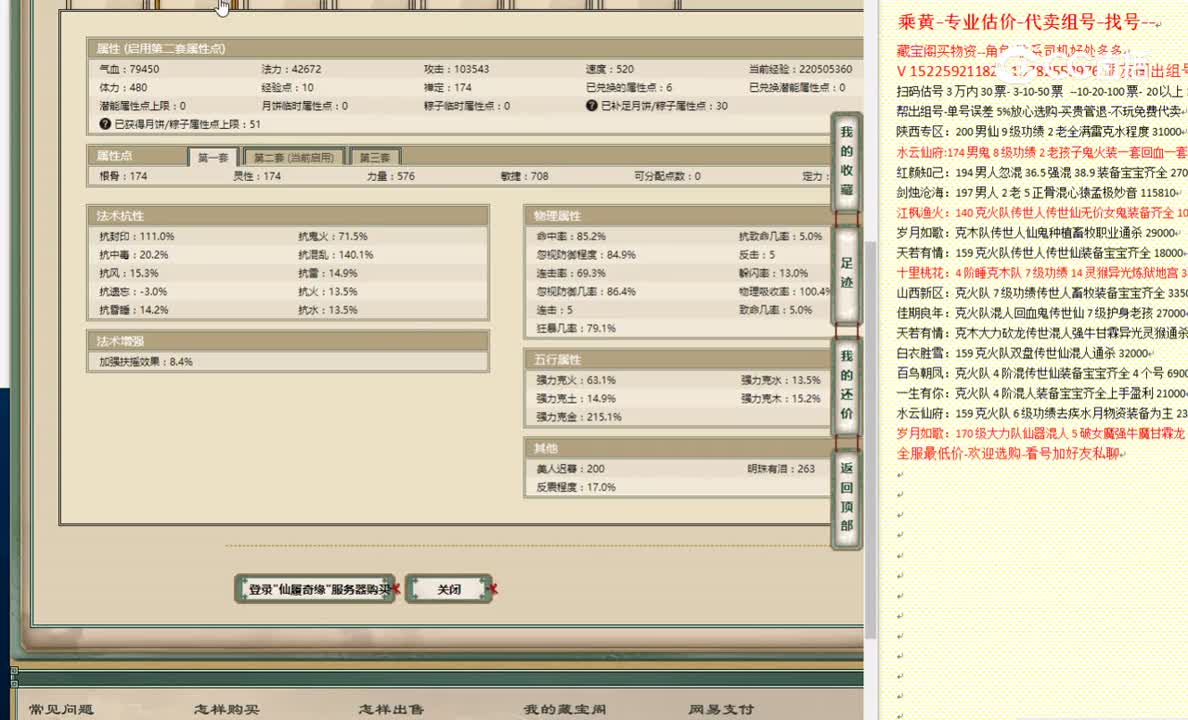Click the 一生有你 line in the document

1042,393
